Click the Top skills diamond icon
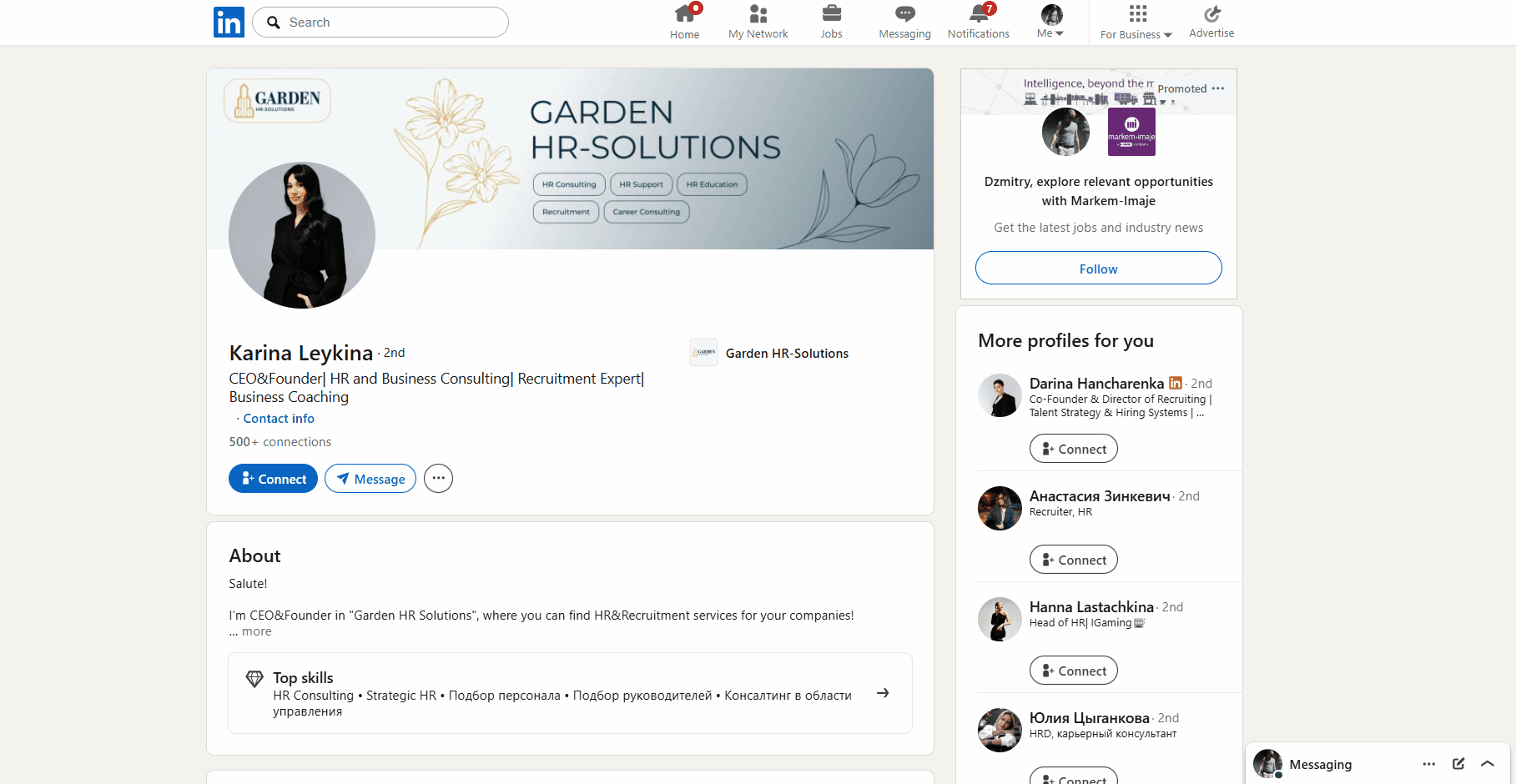 pos(254,679)
